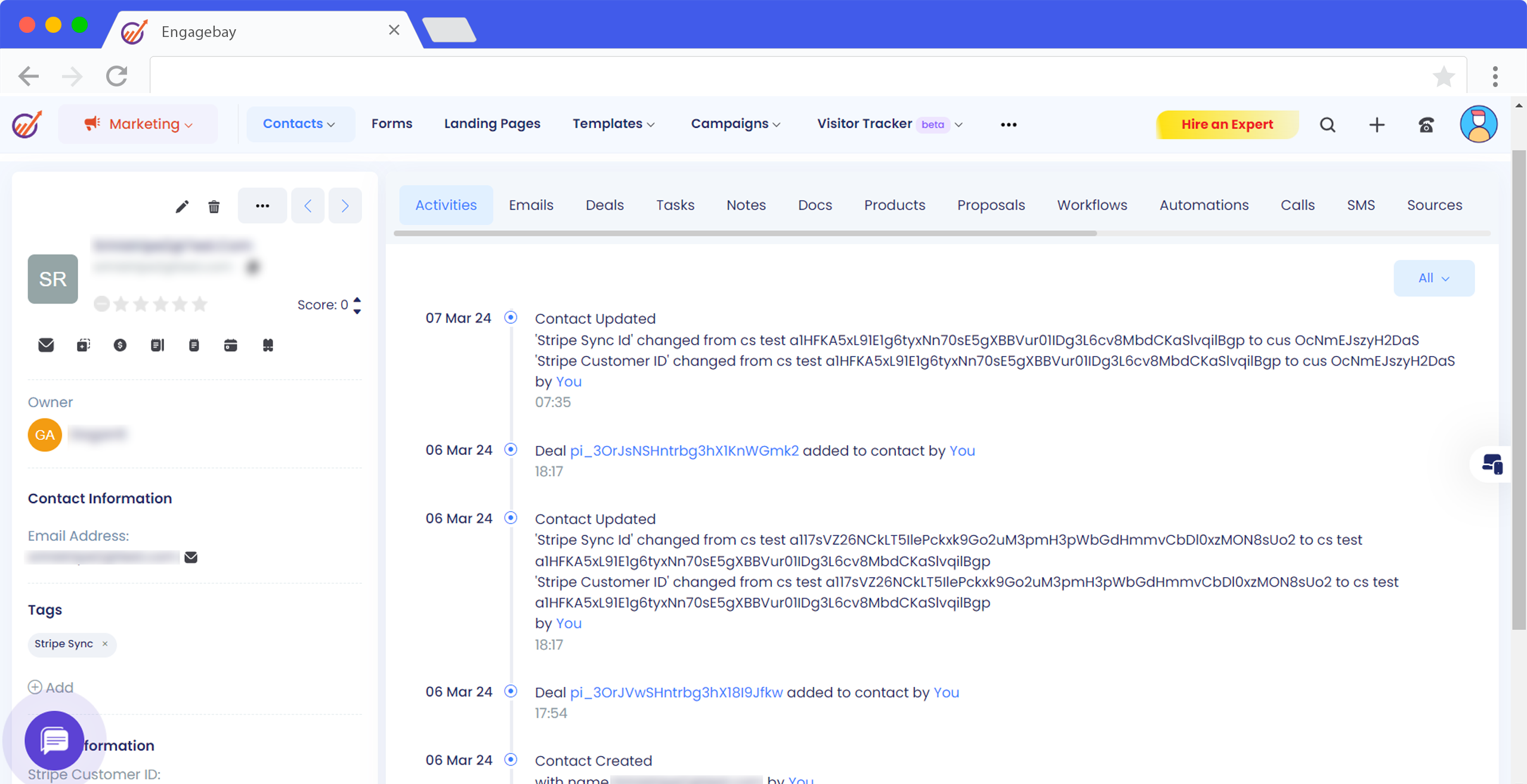The image size is (1527, 784).
Task: Open the All activities filter dropdown
Action: [x=1433, y=278]
